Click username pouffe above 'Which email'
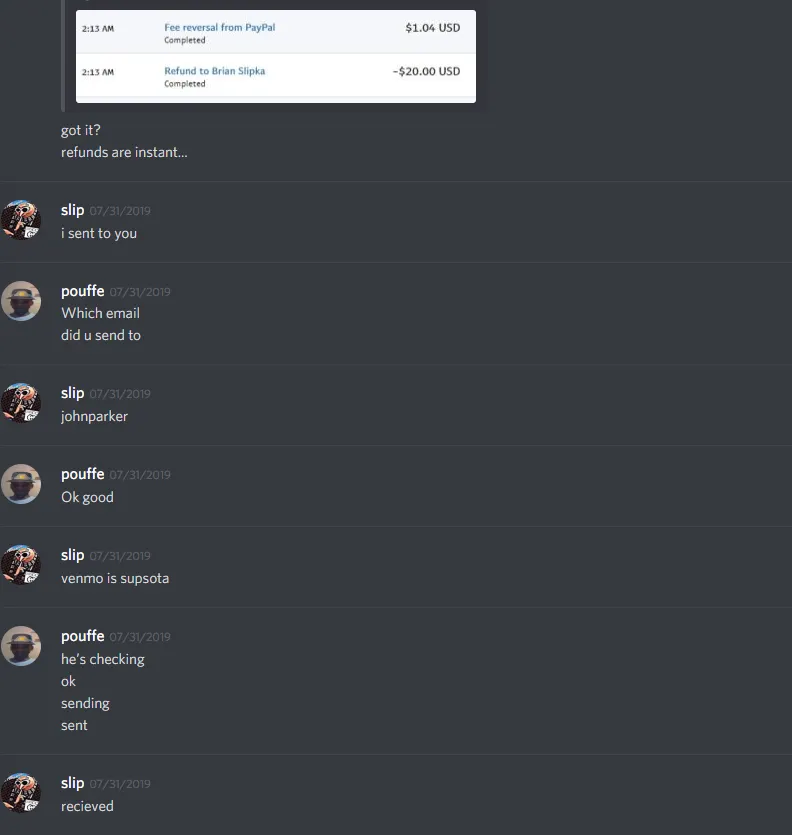Image resolution: width=792 pixels, height=835 pixels. [x=83, y=291]
